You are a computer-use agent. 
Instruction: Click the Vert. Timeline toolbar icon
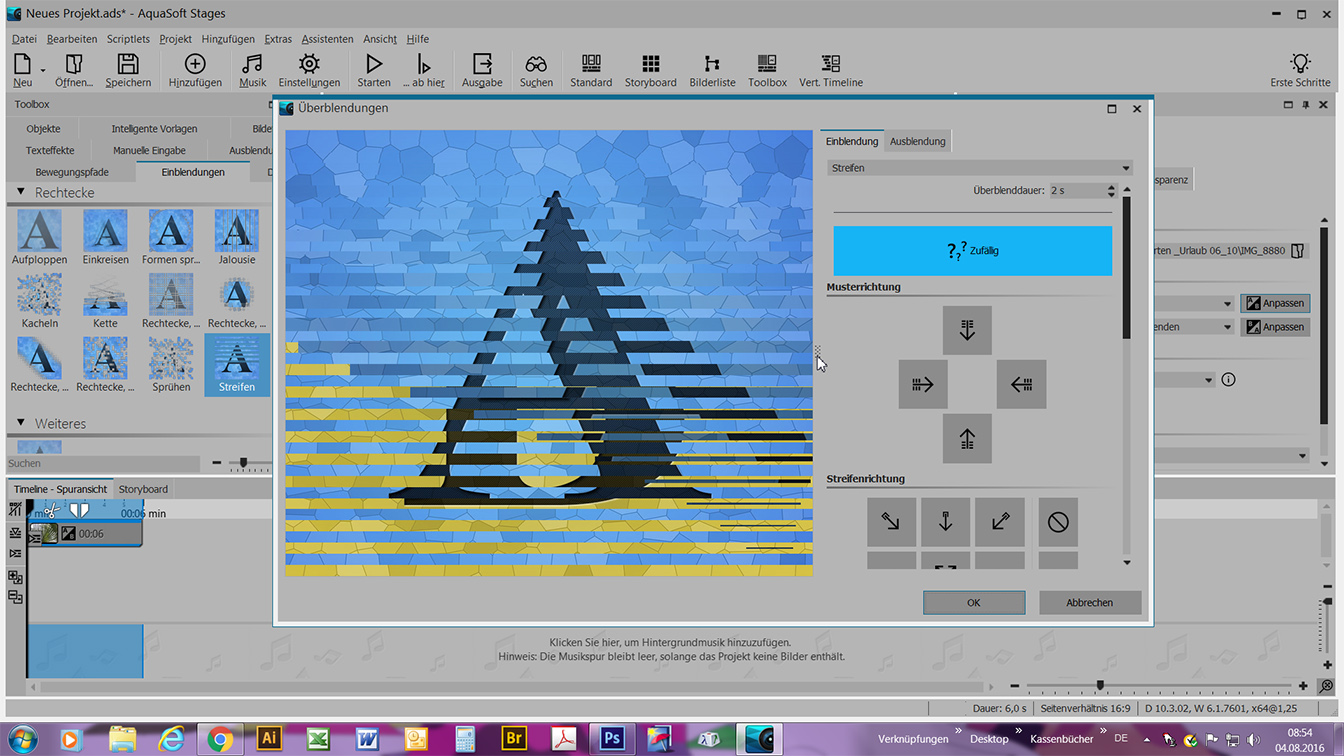[x=830, y=71]
